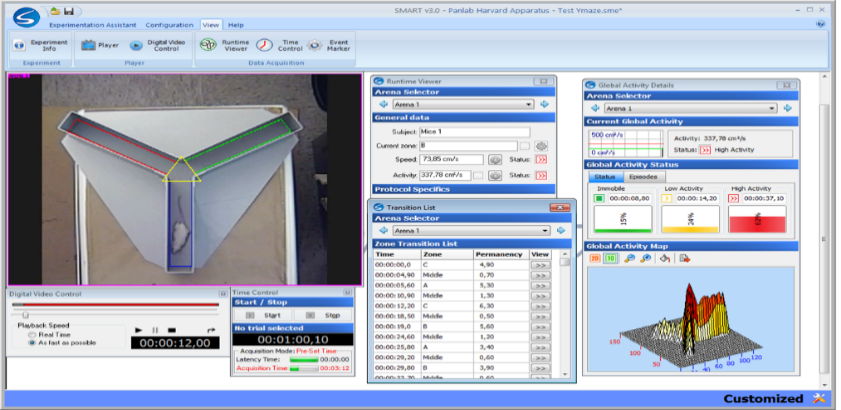841x410 pixels.
Task: Select the Real Time playback speed option
Action: [x=32, y=334]
